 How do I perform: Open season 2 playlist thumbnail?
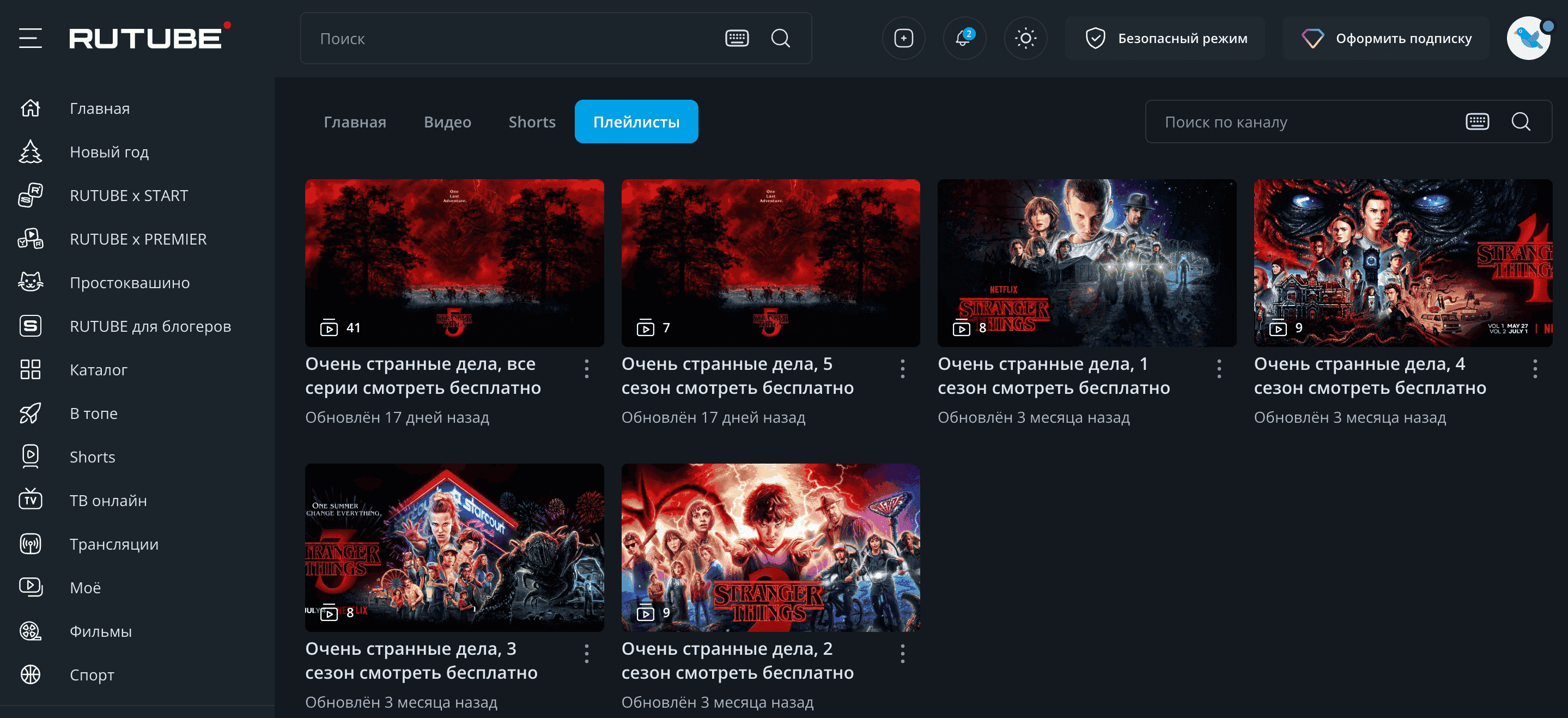tap(770, 547)
